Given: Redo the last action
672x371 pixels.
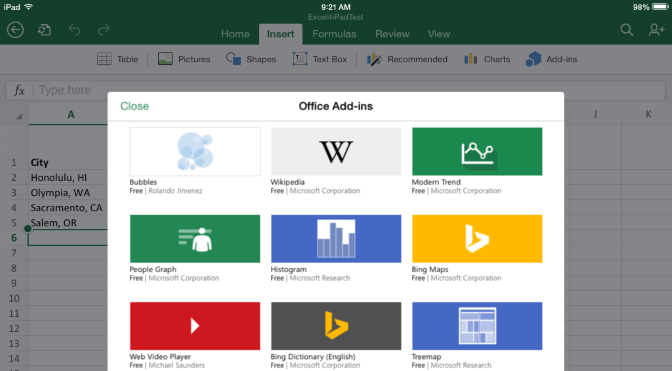Looking at the screenshot, I should tap(104, 30).
